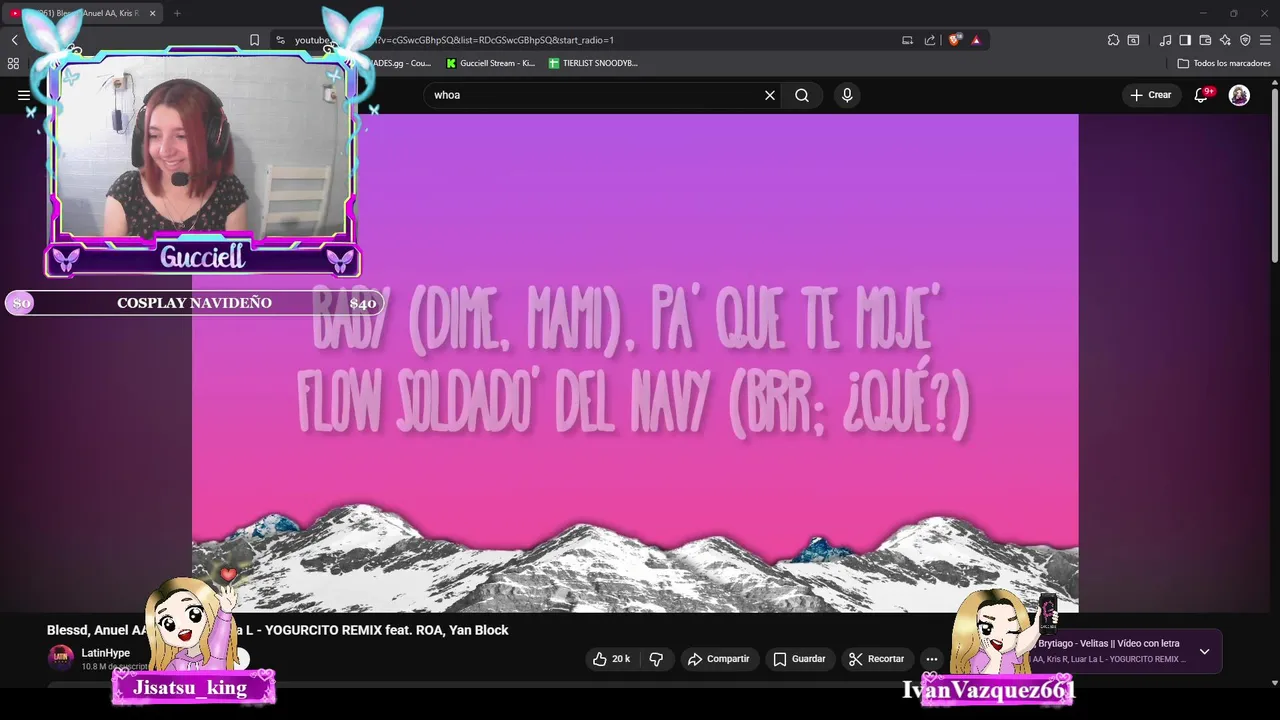Open the YouTube account avatar menu

click(1239, 95)
